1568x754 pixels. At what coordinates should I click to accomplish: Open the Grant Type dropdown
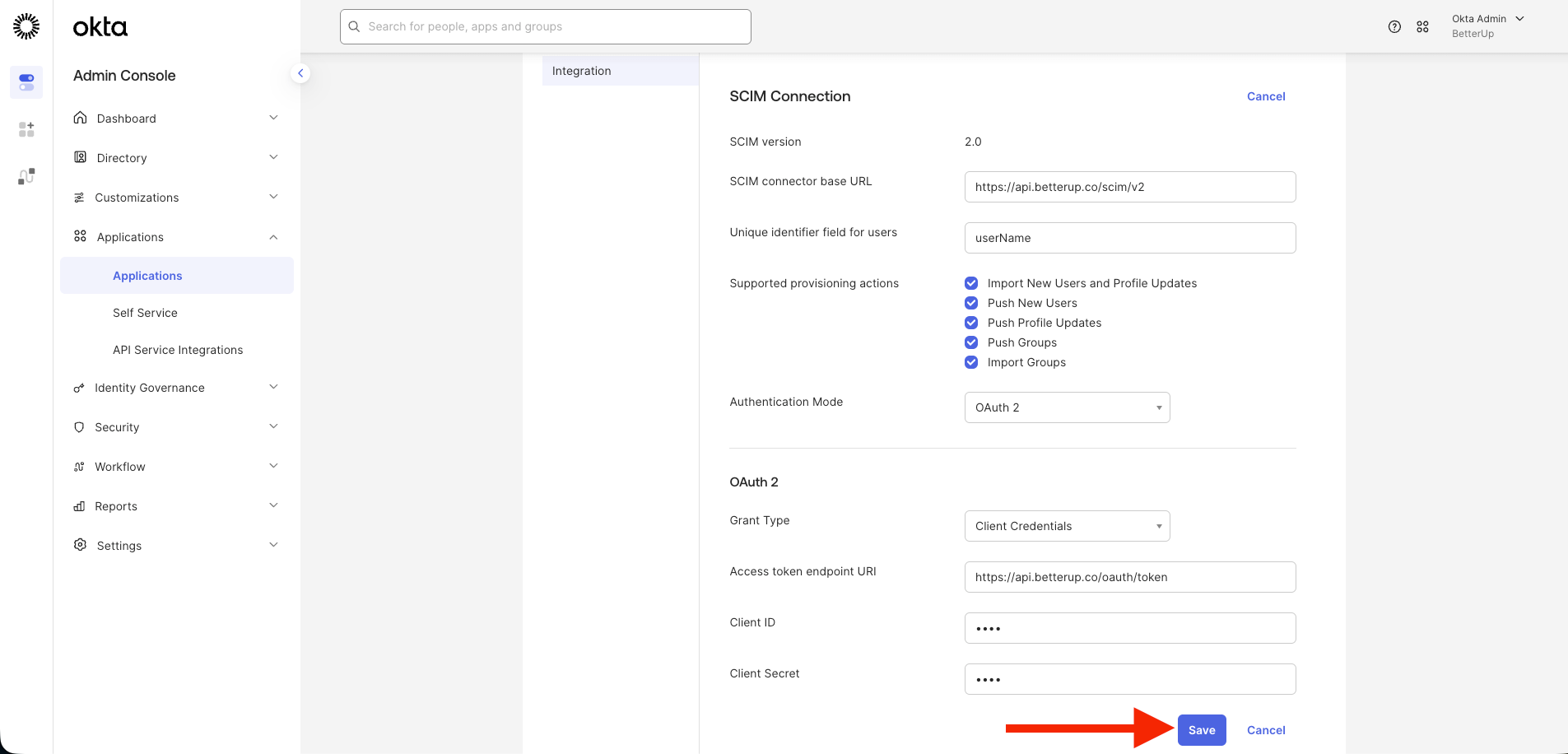[x=1067, y=526]
